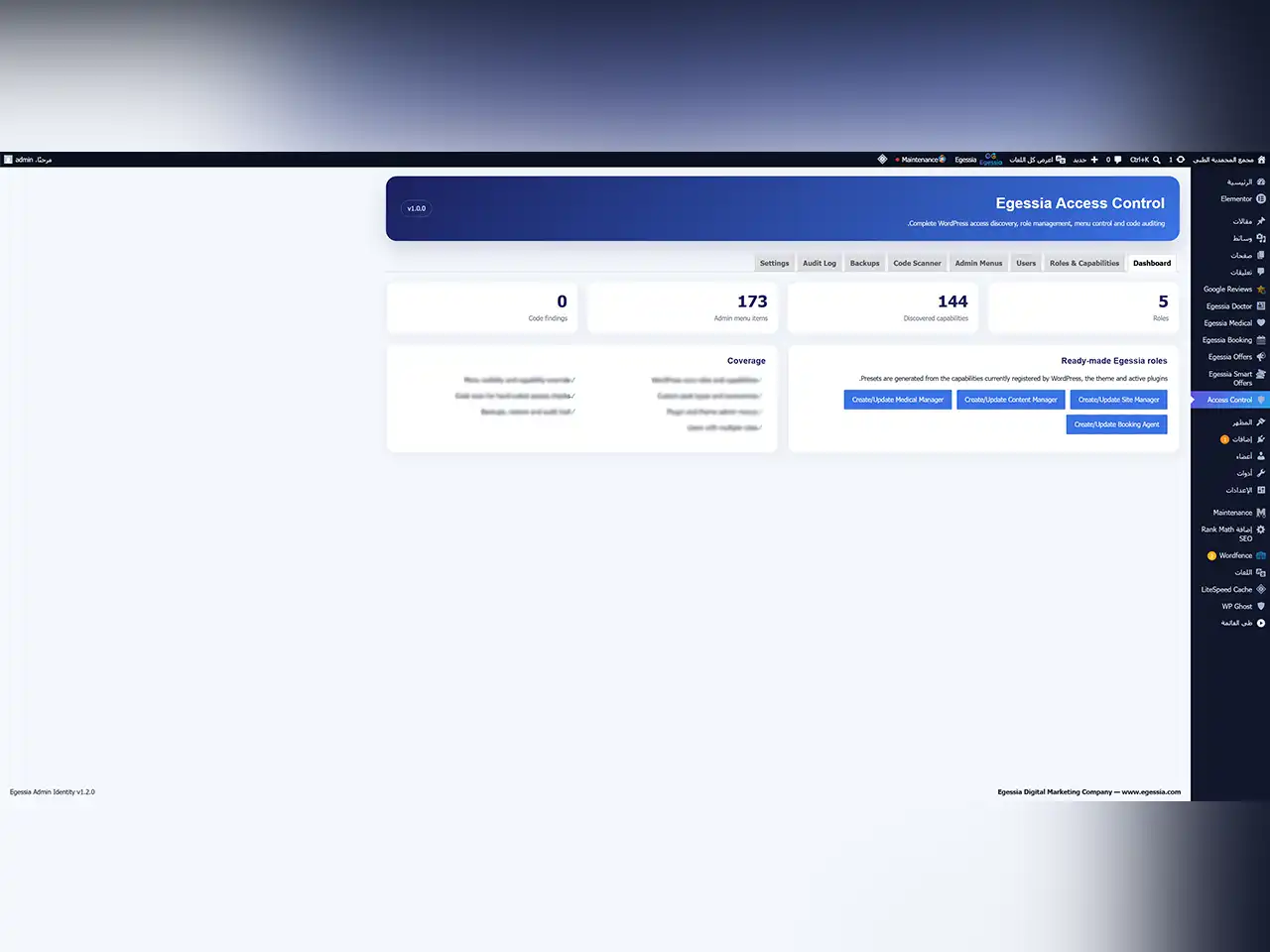Click the v1.0.0 version badge
This screenshot has width=1270, height=952.
point(417,208)
